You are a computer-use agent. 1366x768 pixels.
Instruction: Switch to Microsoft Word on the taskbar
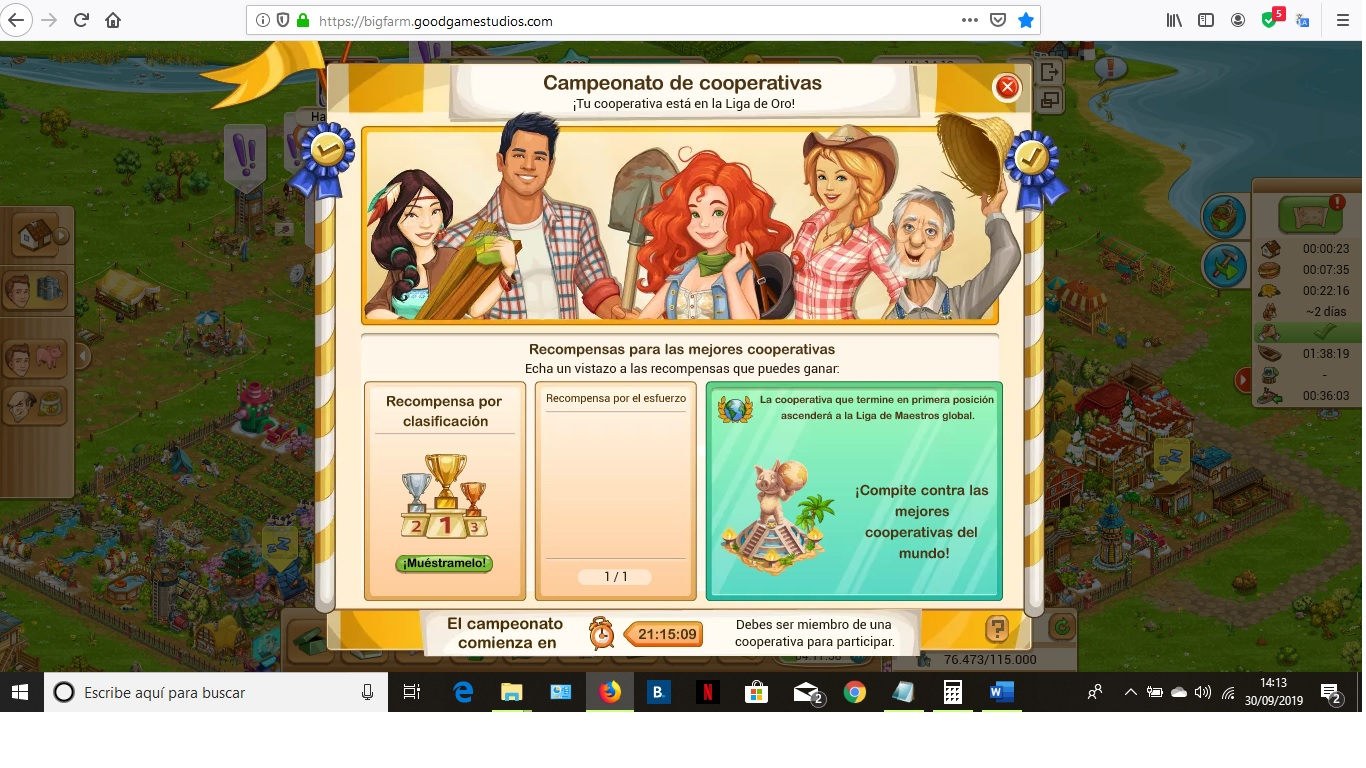[1001, 692]
